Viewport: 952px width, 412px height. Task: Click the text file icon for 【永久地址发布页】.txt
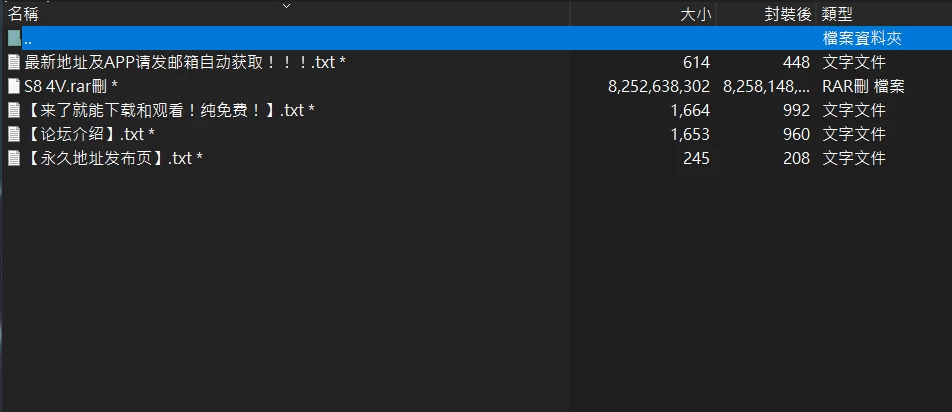[13, 158]
